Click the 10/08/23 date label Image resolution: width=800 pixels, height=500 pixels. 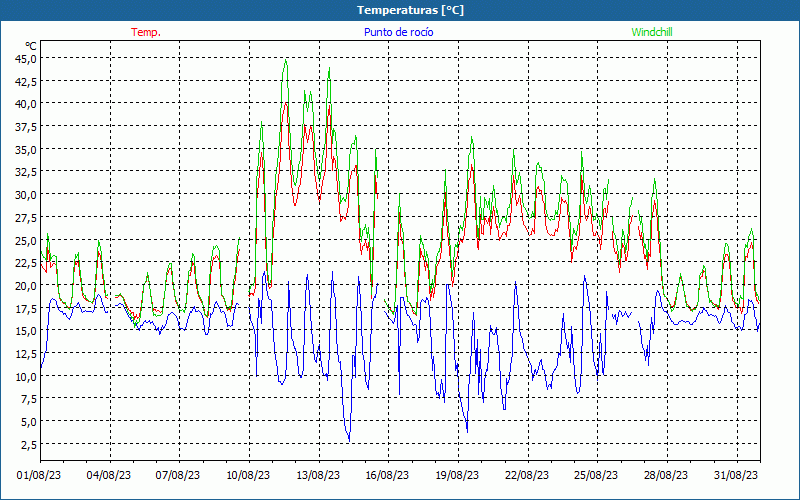pos(248,475)
